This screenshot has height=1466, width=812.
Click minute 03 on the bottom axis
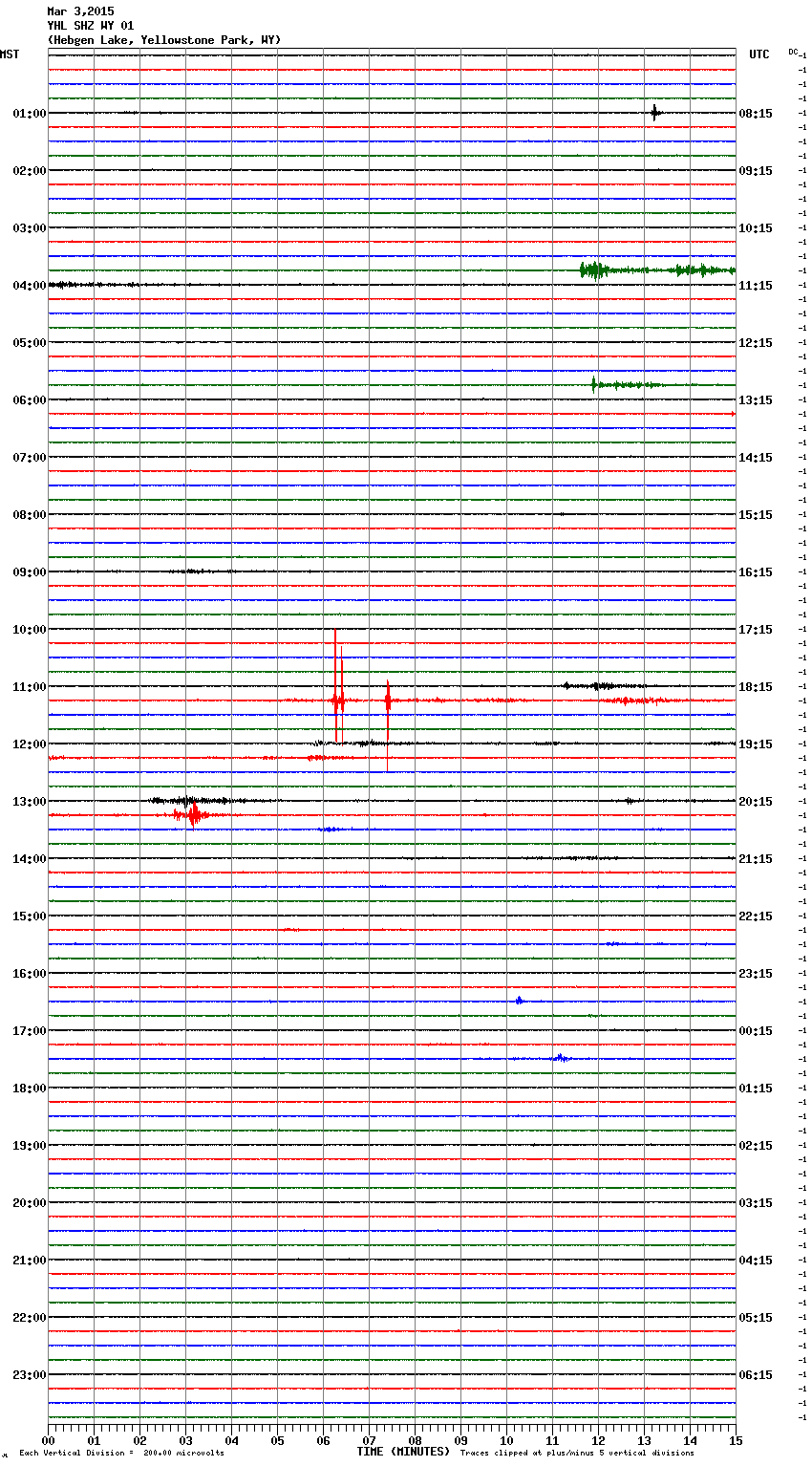[x=185, y=1440]
